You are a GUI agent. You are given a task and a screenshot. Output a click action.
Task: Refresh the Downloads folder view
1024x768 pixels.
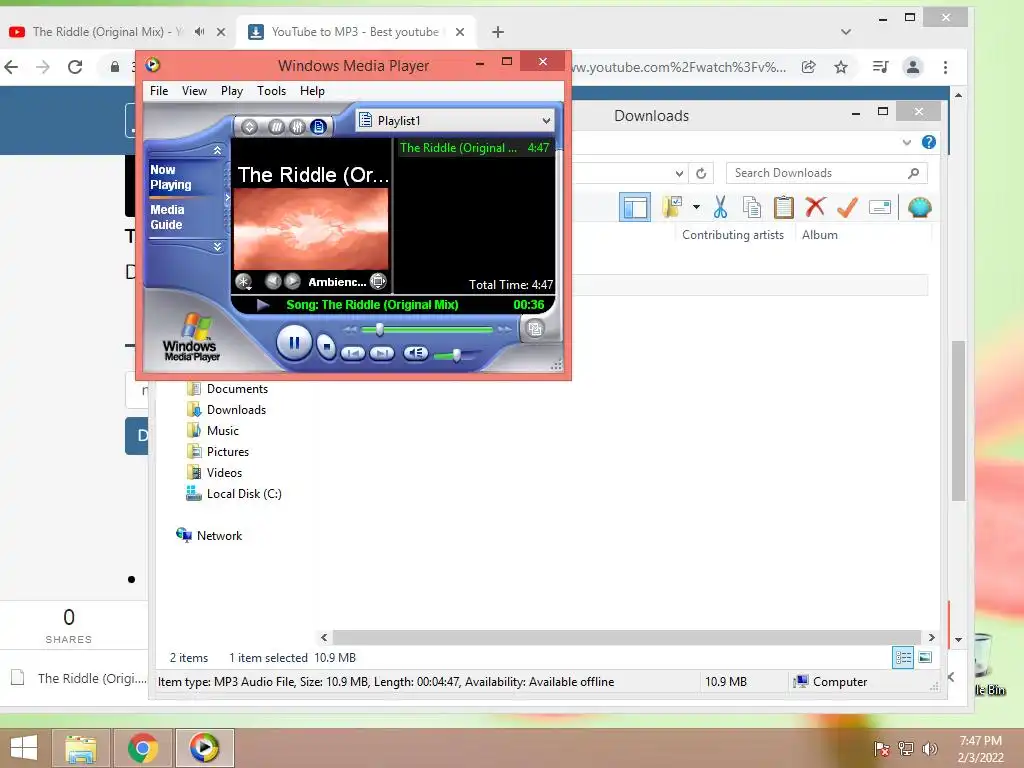701,173
